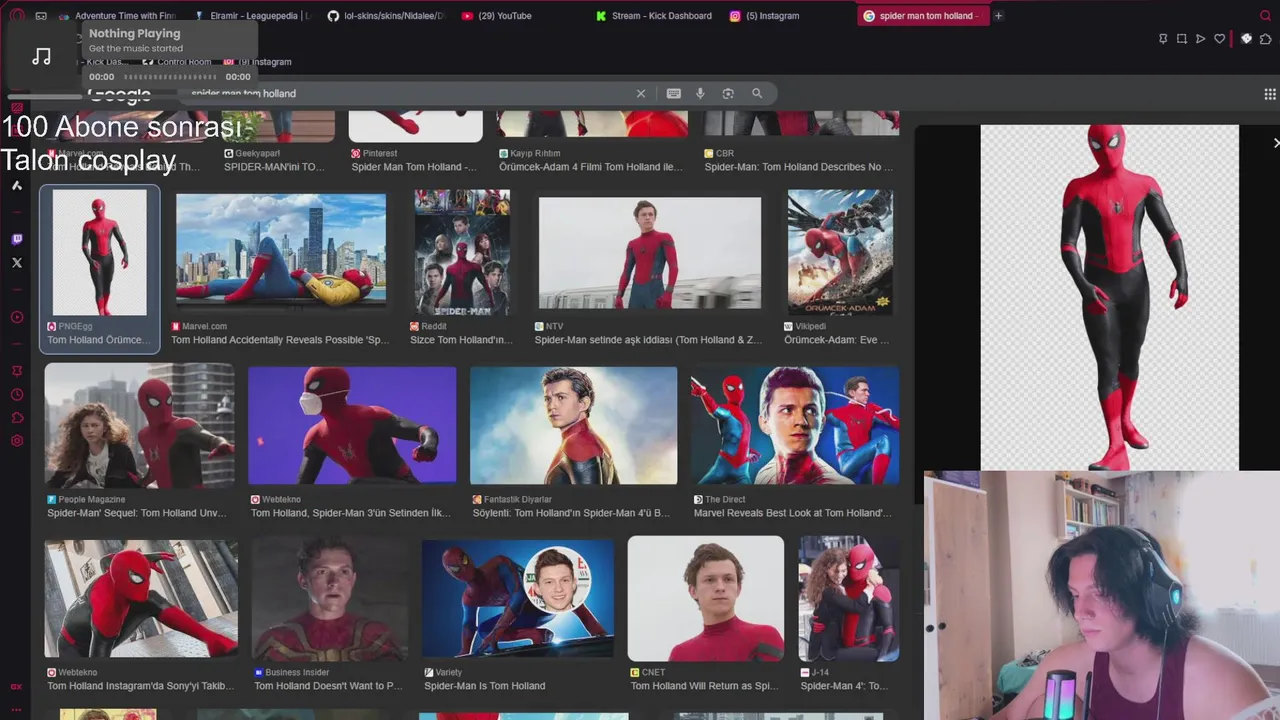Open X (Twitter) in the sidebar
The height and width of the screenshot is (720, 1280).
pyautogui.click(x=16, y=263)
